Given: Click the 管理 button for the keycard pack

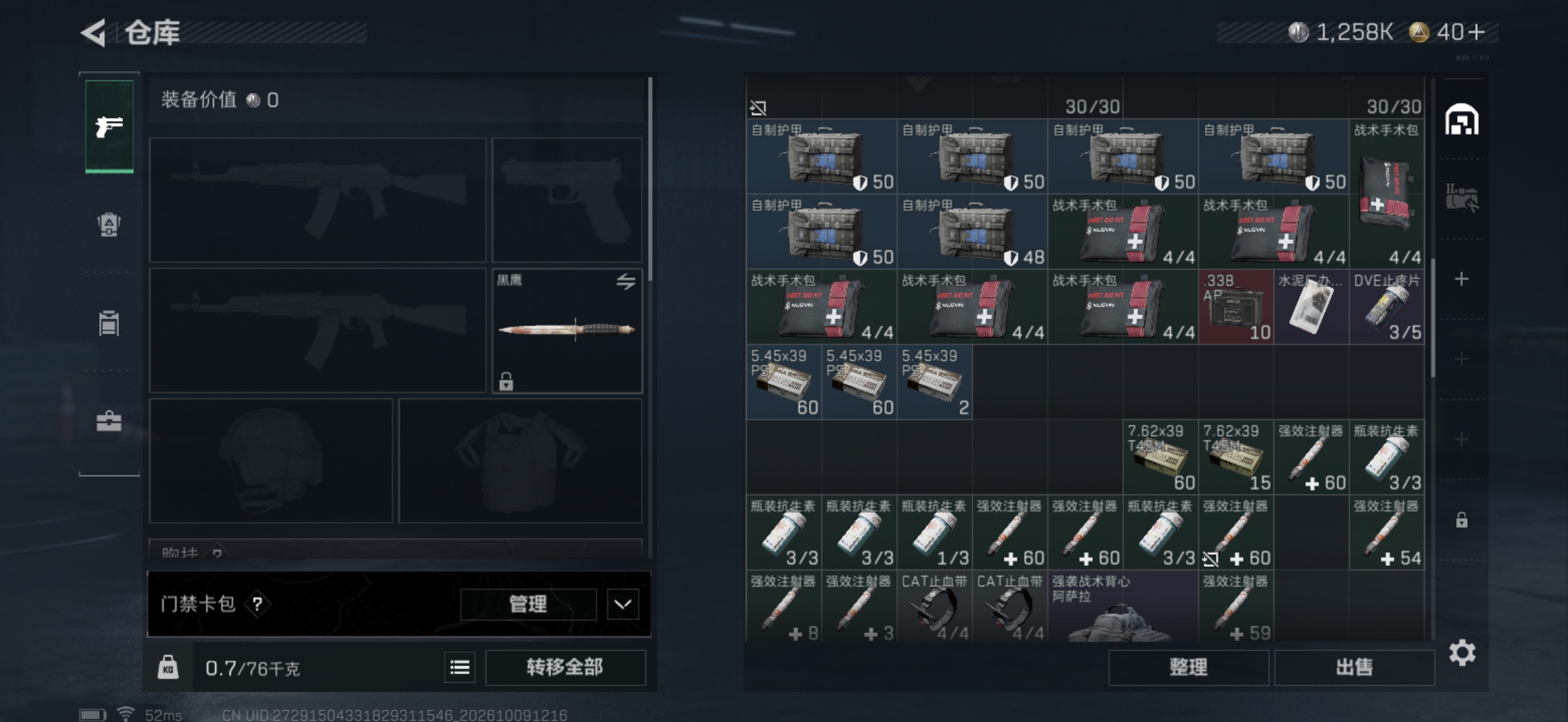Looking at the screenshot, I should pos(528,604).
